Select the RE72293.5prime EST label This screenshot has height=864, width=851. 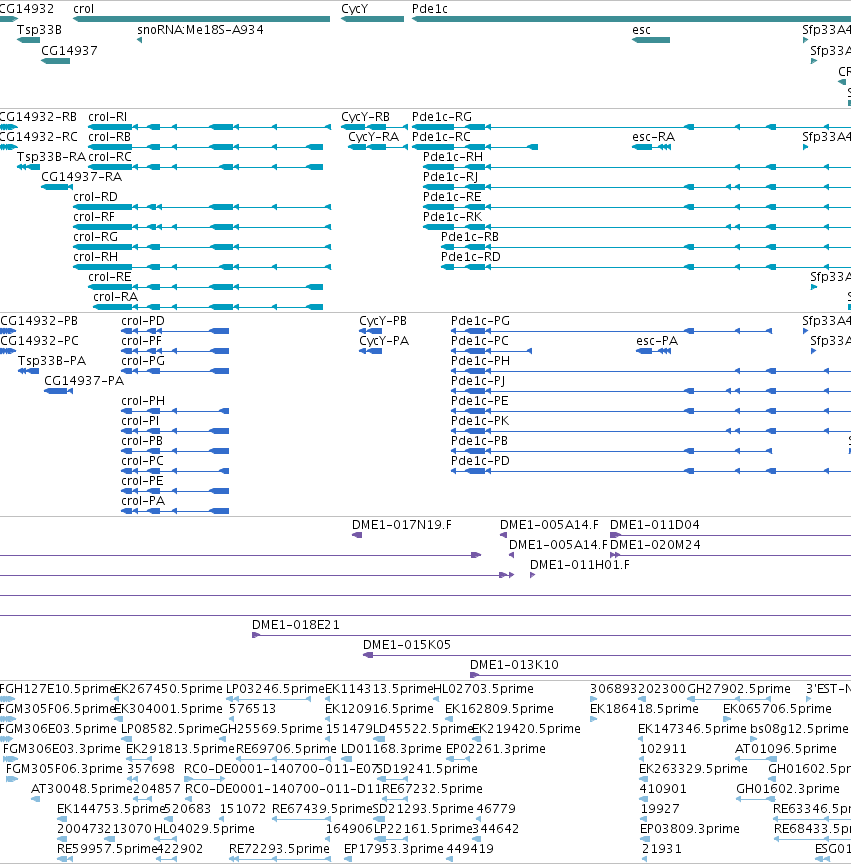coord(279,849)
